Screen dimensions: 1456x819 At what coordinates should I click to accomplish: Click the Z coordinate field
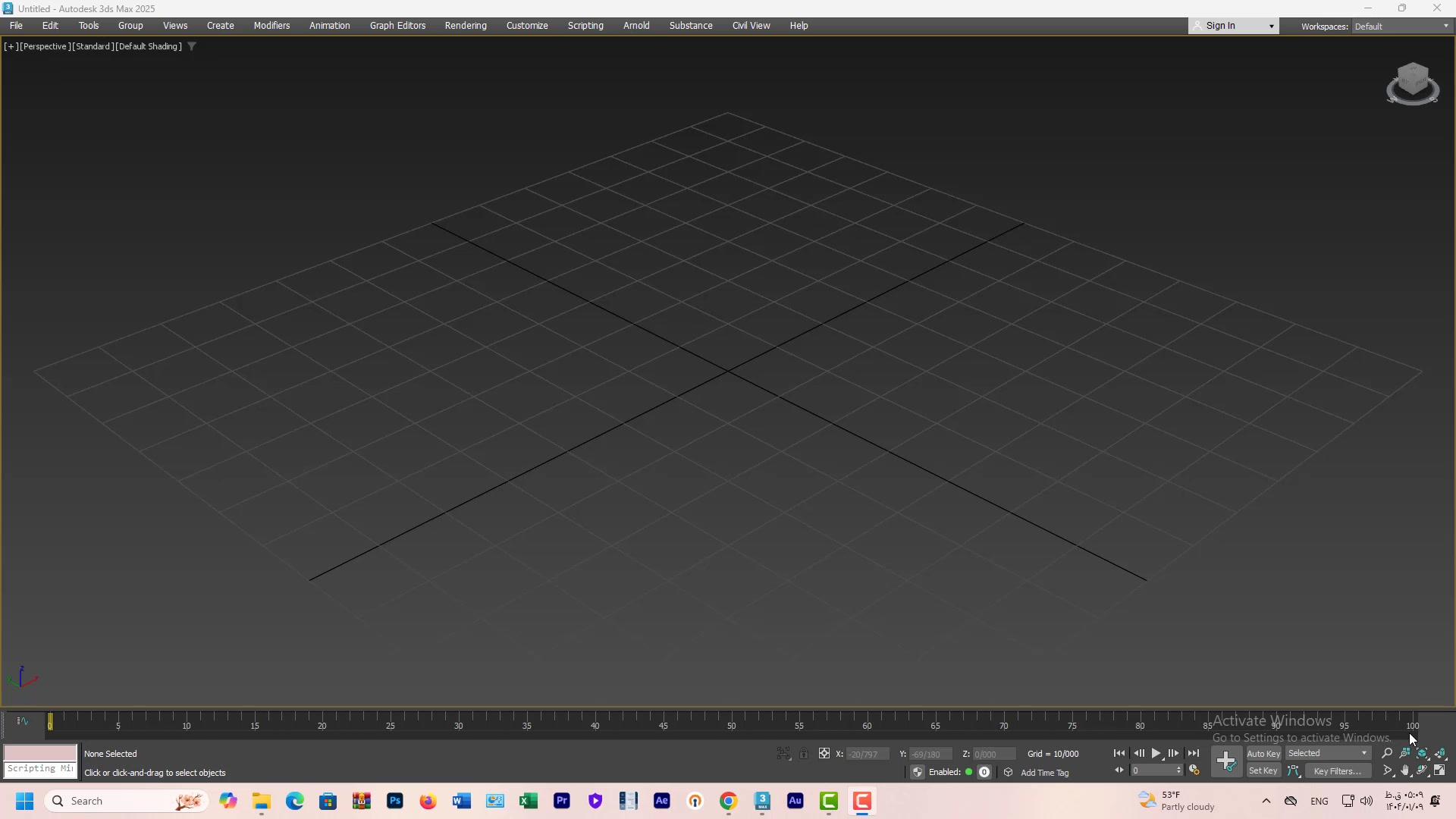point(993,755)
